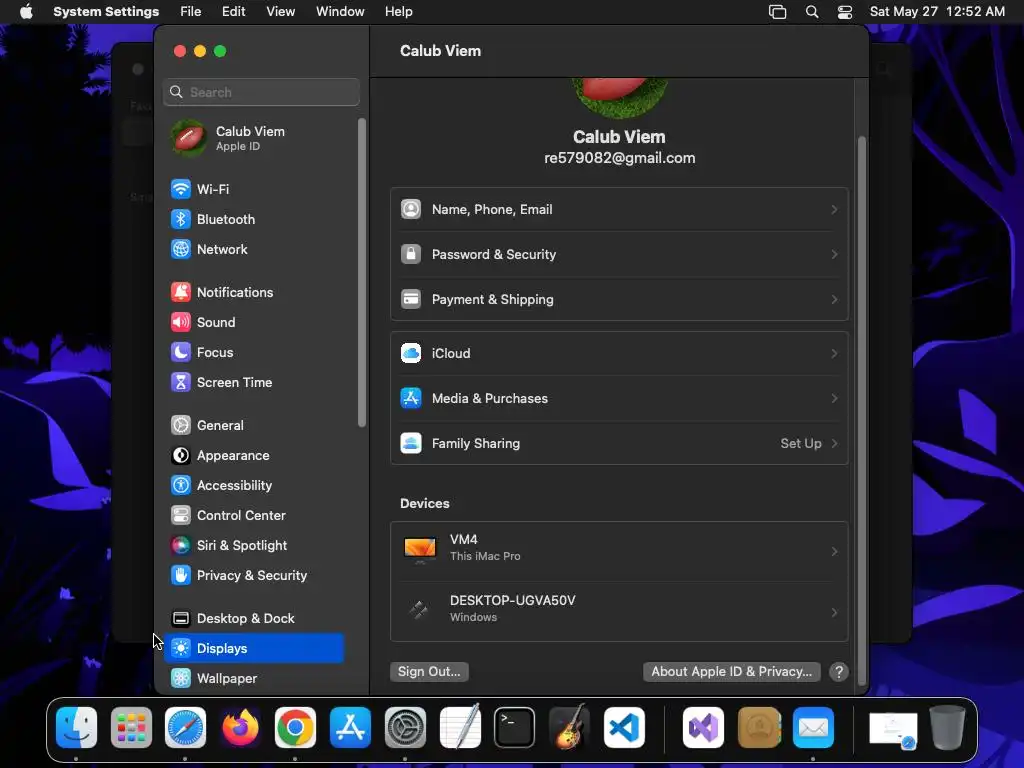
Task: Open the System Settings menu
Action: point(106,12)
